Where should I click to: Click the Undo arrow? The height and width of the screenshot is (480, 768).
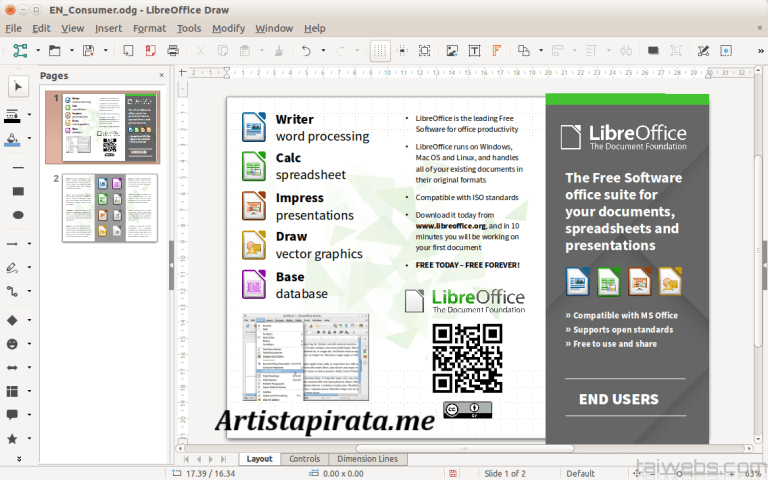click(x=306, y=50)
